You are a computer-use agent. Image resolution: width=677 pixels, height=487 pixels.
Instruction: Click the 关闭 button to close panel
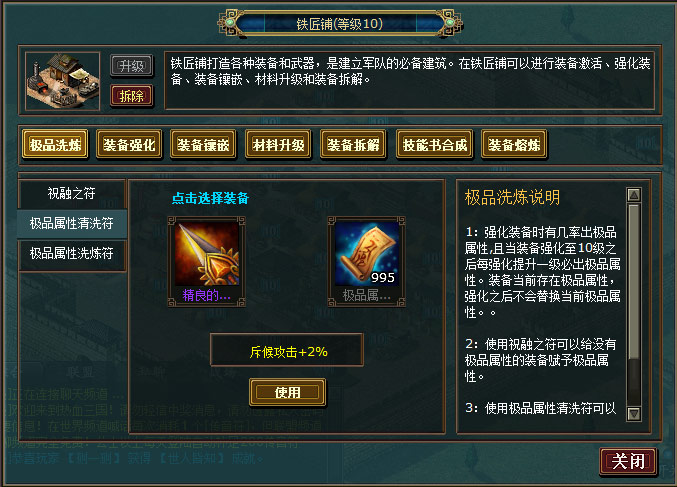[x=629, y=461]
